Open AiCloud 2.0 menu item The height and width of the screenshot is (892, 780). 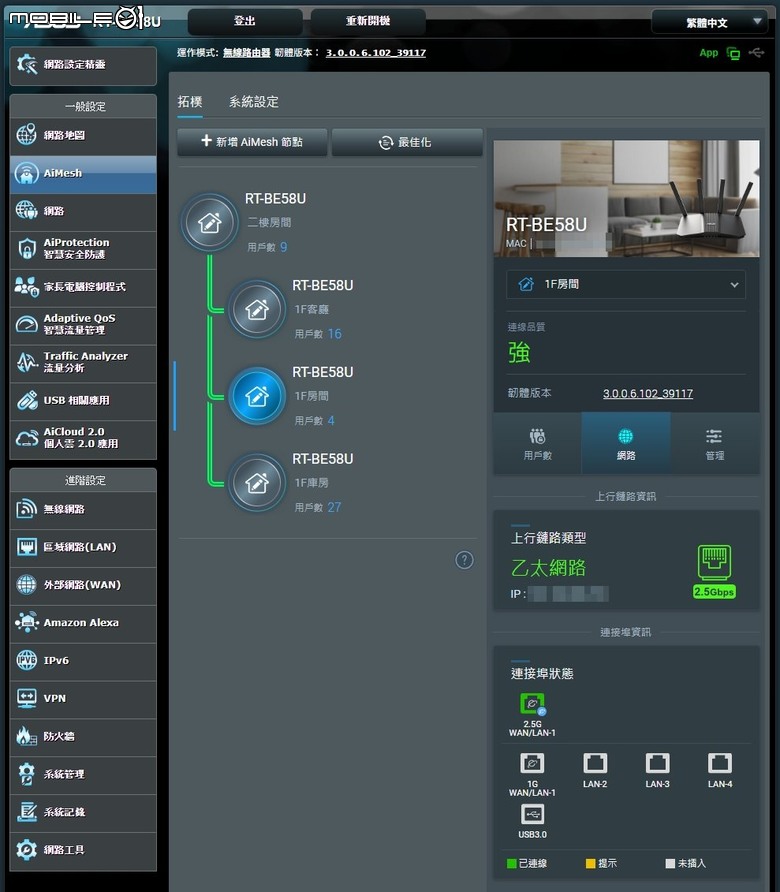click(x=83, y=438)
